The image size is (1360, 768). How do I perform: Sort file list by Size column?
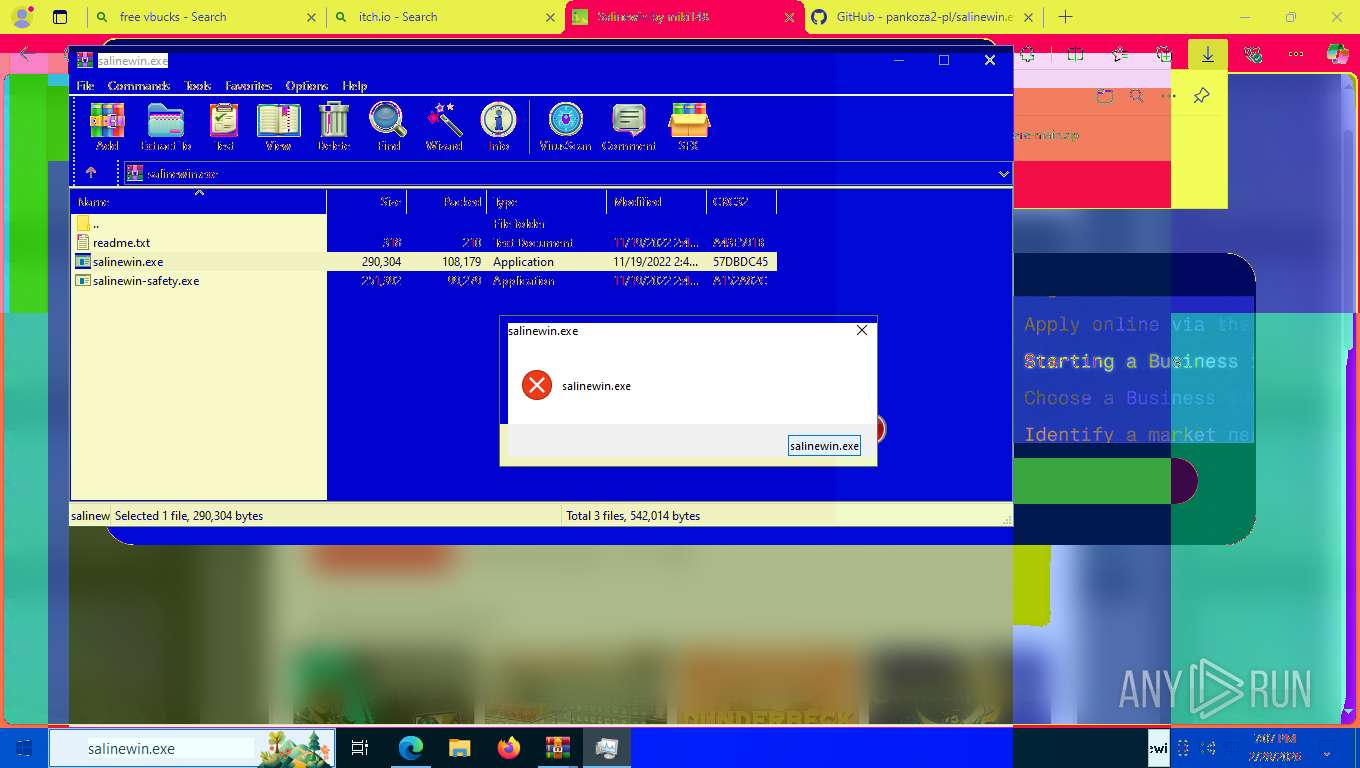coord(367,202)
